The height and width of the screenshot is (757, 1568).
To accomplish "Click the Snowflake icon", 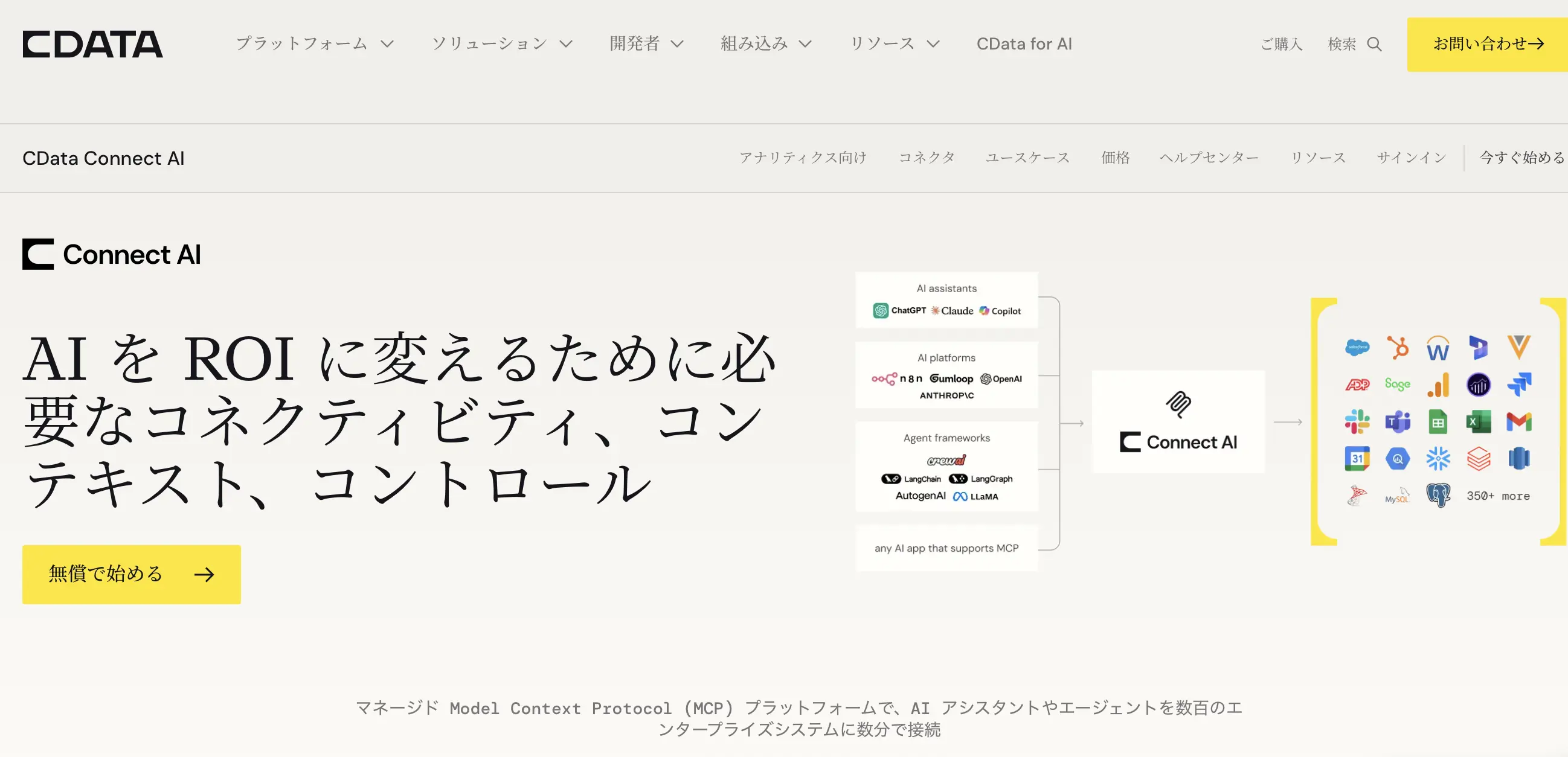I will click(1438, 459).
